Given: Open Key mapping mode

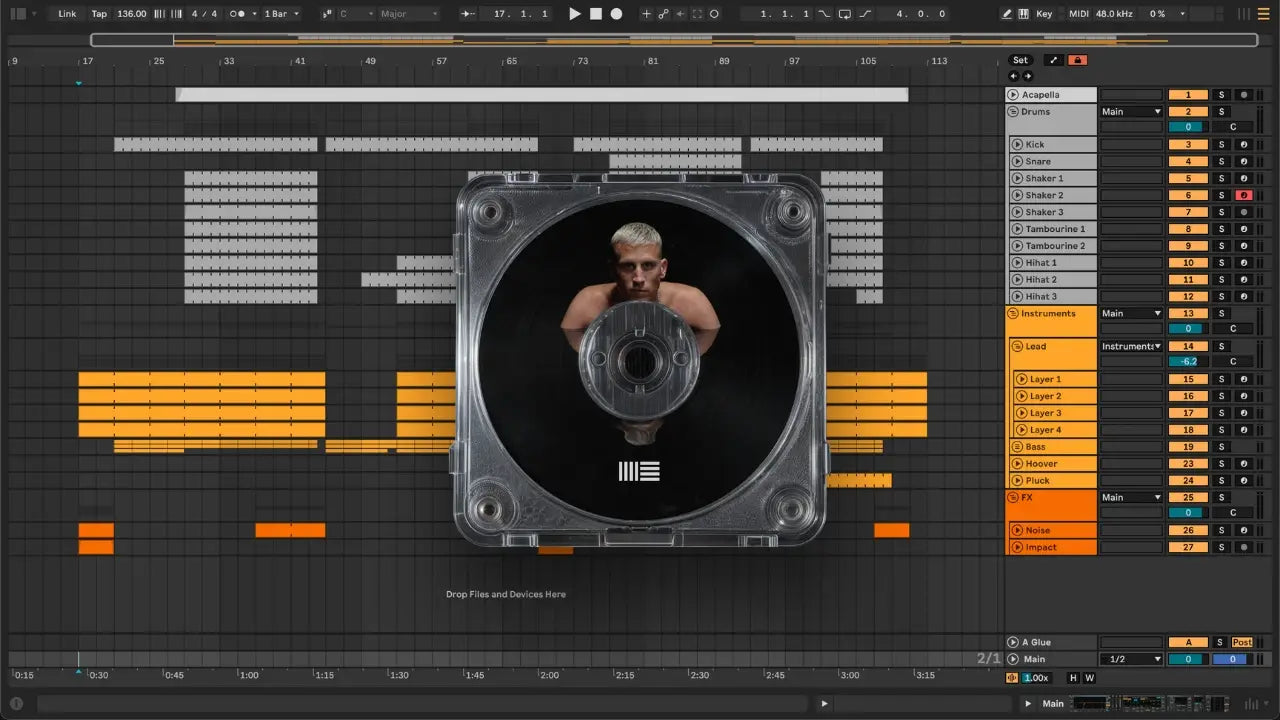Looking at the screenshot, I should point(1044,14).
